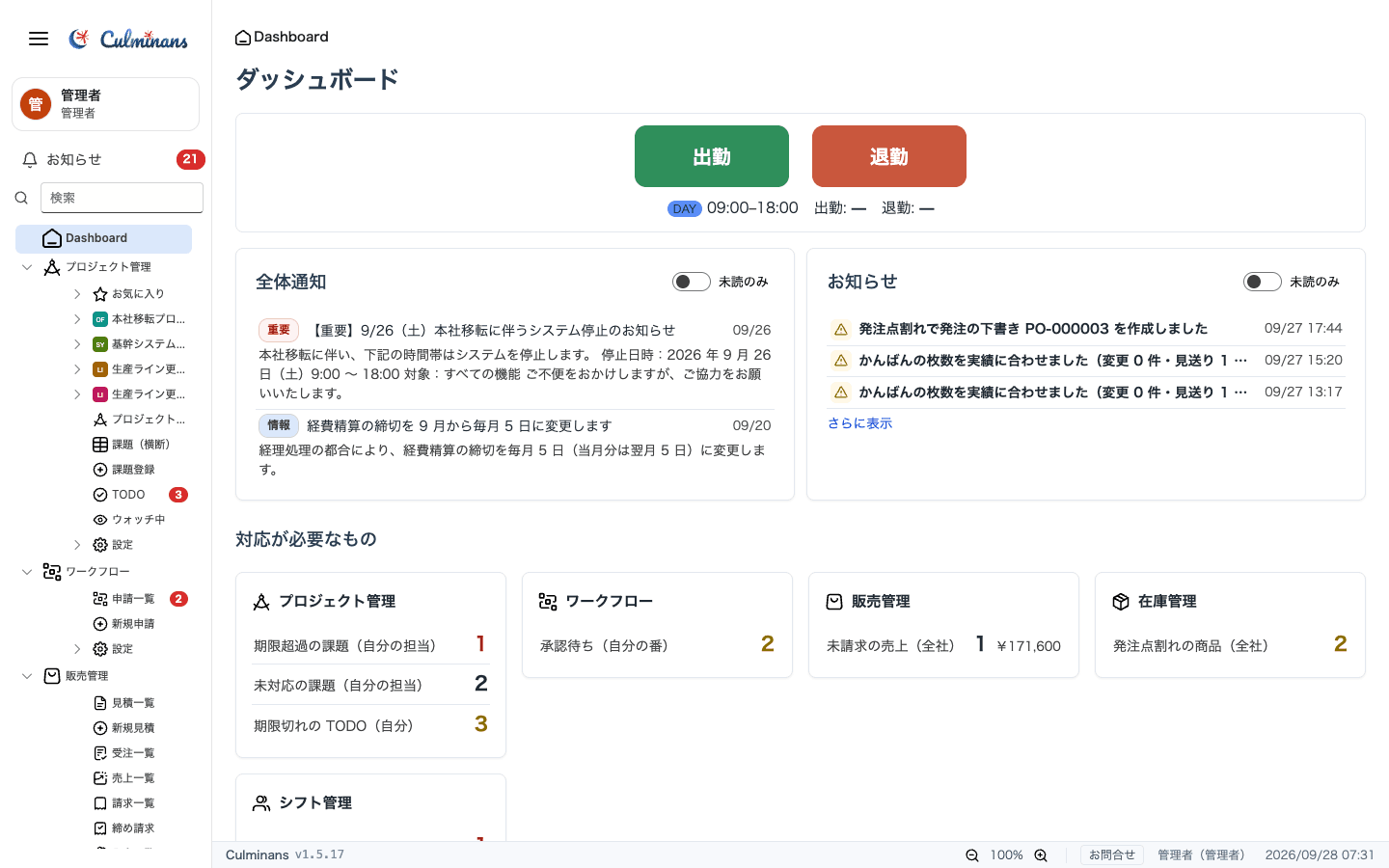Click zoom out magnifier in status bar
Screen dimensions: 1389x868
[972, 855]
